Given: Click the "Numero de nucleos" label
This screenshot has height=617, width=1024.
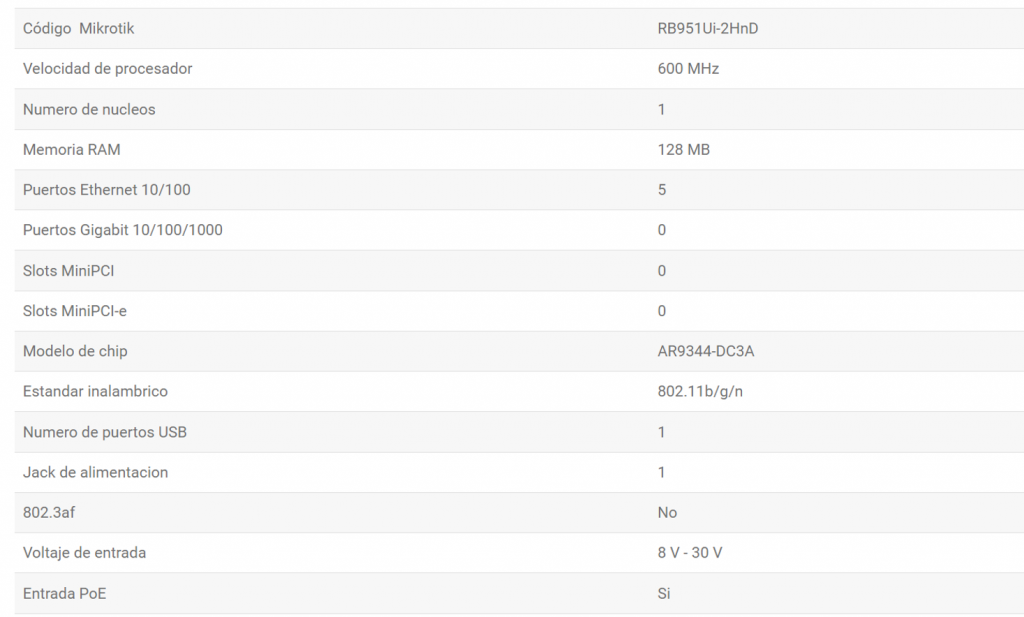Looking at the screenshot, I should click(x=89, y=109).
